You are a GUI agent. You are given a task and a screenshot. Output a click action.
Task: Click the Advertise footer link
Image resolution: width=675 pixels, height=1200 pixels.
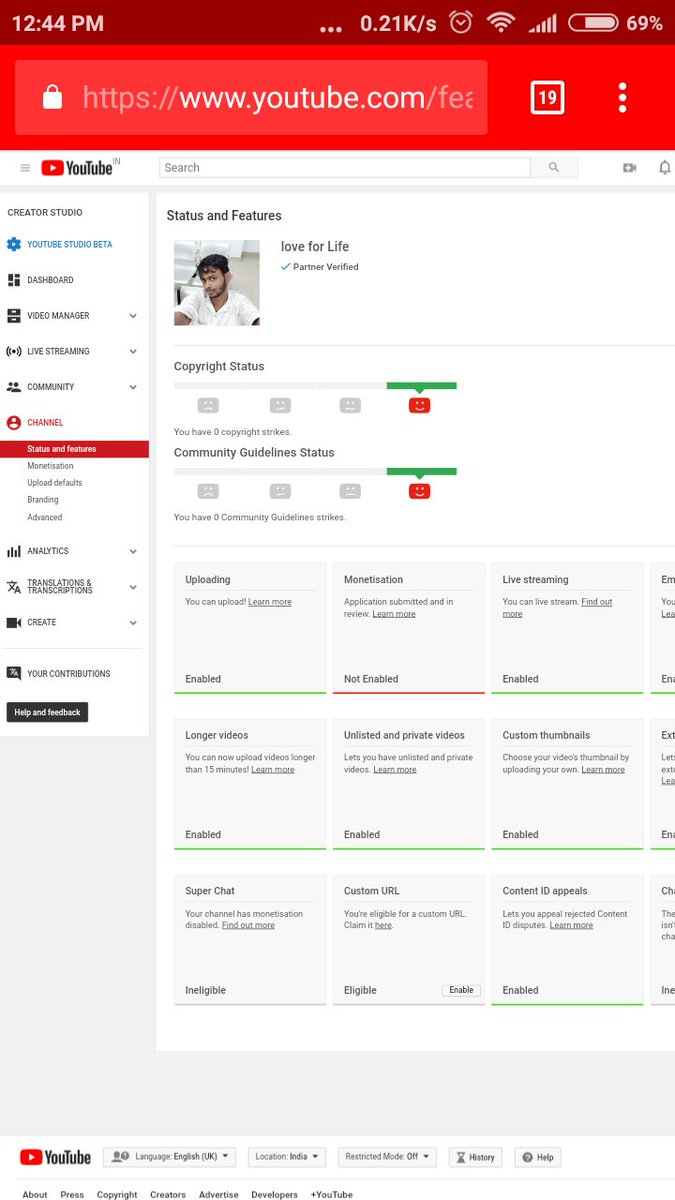click(219, 1194)
